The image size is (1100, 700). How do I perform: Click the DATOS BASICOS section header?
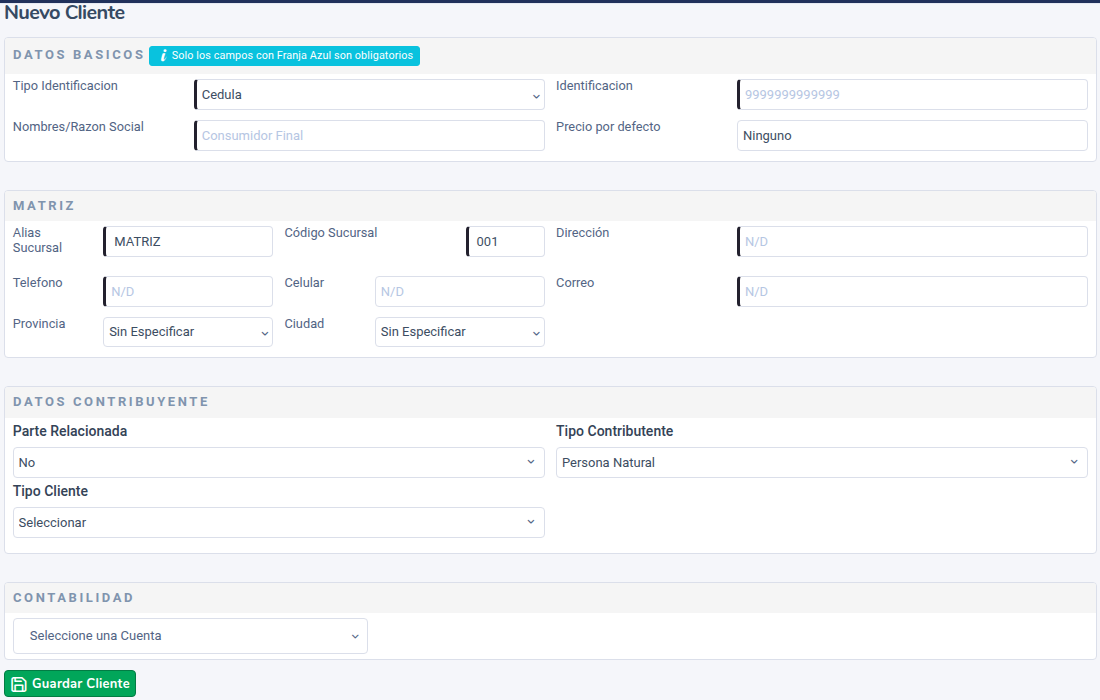pyautogui.click(x=79, y=55)
